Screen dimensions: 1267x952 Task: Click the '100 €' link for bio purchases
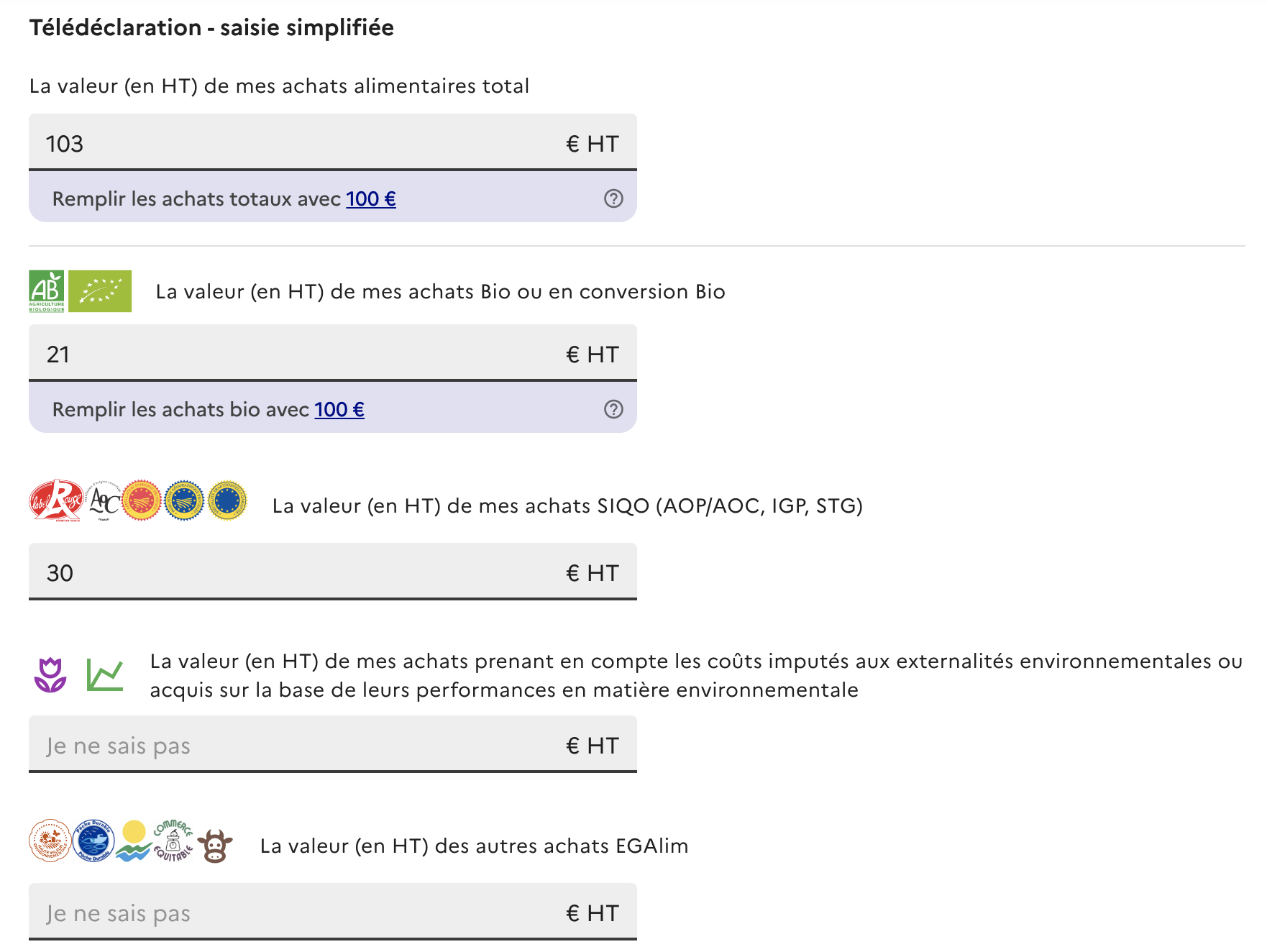[339, 409]
